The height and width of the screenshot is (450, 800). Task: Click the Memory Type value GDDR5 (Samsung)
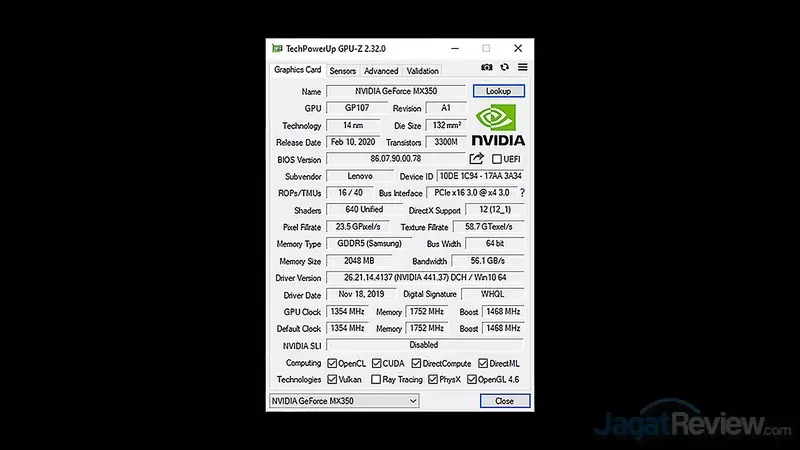coord(369,244)
